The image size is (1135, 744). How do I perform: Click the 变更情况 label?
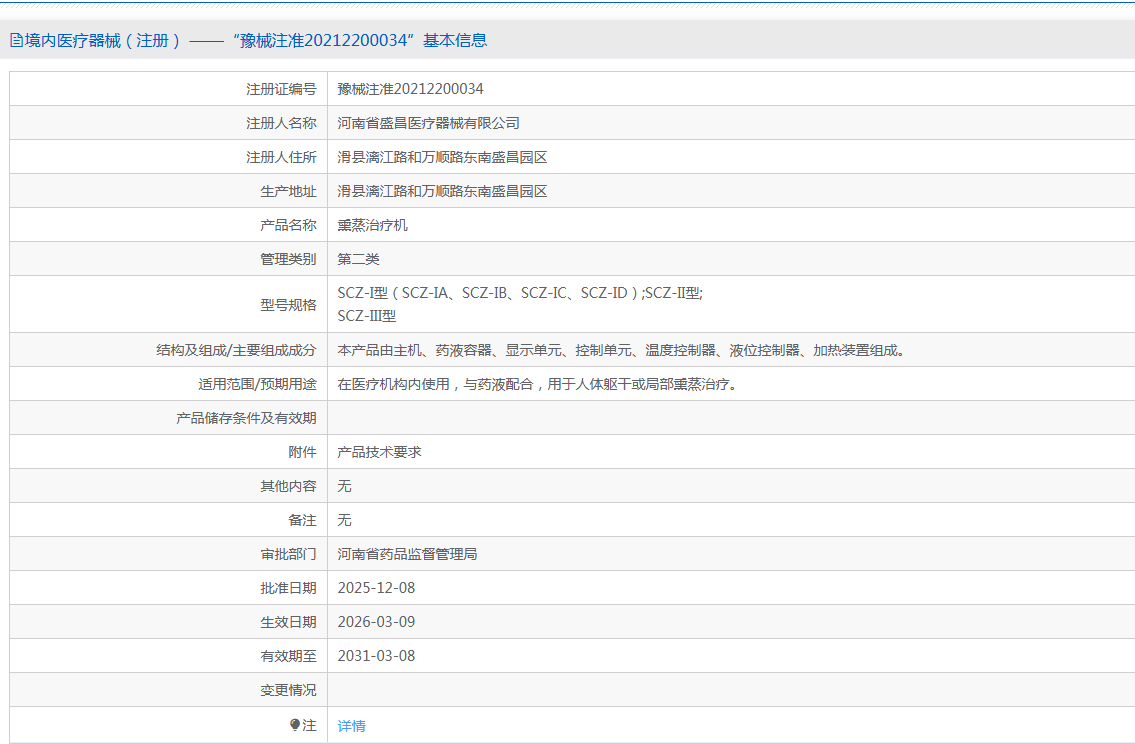(x=288, y=690)
